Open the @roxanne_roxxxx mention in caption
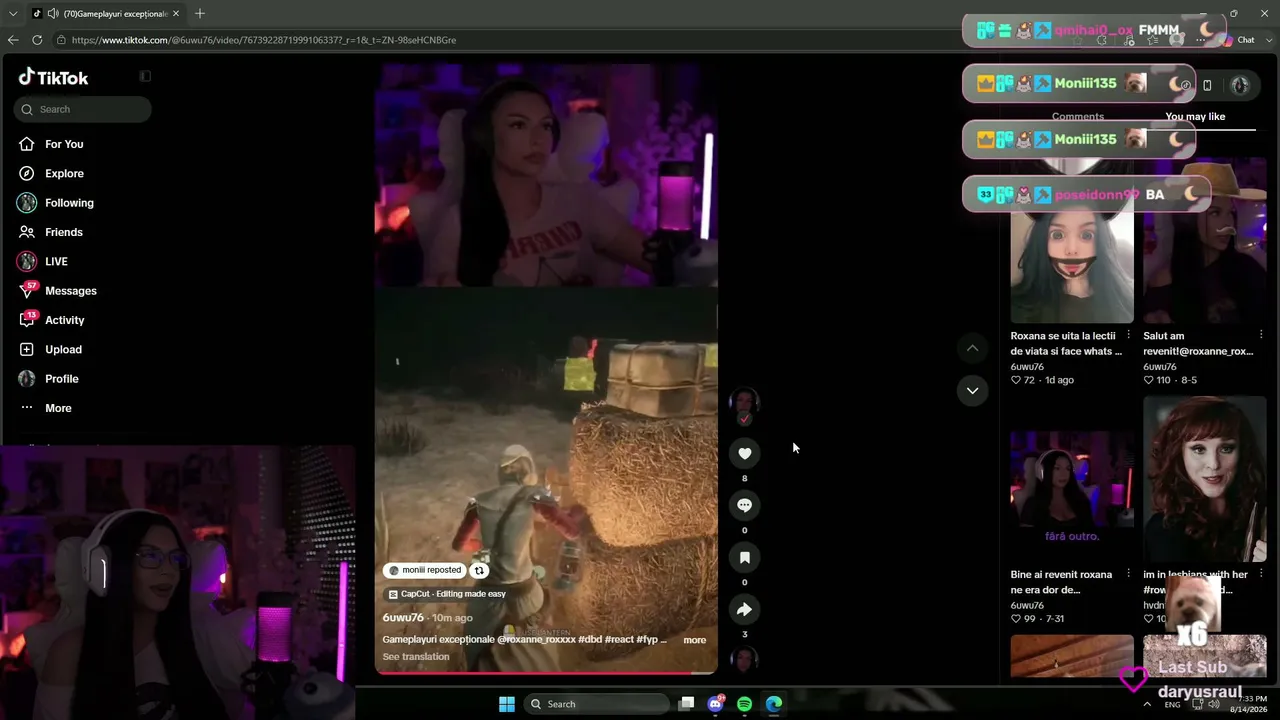This screenshot has height=720, width=1280. (x=536, y=640)
